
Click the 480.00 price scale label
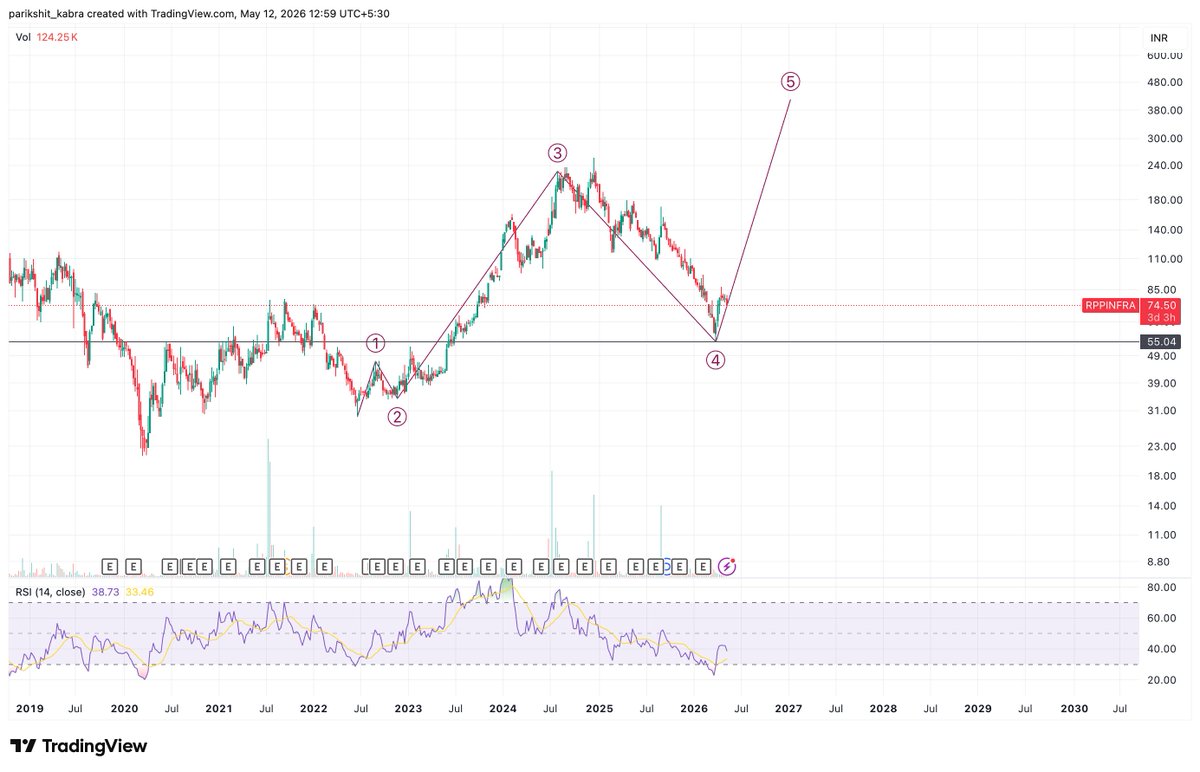click(1164, 82)
